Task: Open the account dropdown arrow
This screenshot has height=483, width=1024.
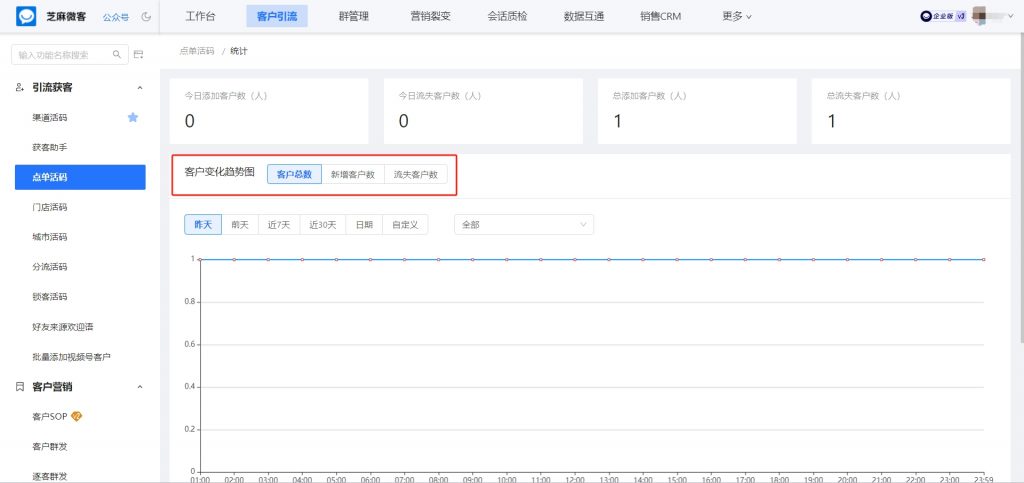Action: point(1011,16)
